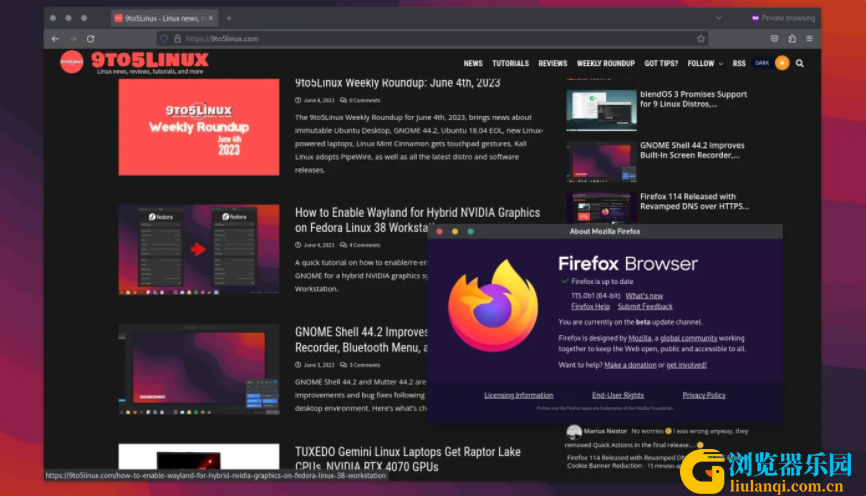Open the RSS menu item
The image size is (866, 496).
739,64
